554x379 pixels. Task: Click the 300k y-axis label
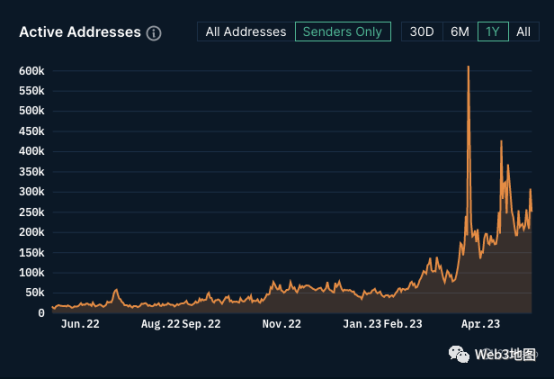[x=31, y=192]
